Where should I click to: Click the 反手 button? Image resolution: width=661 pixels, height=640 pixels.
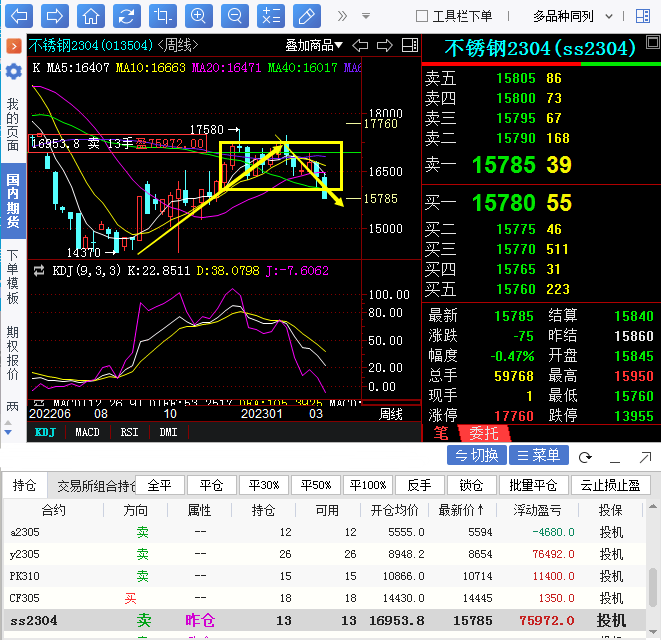click(420, 485)
